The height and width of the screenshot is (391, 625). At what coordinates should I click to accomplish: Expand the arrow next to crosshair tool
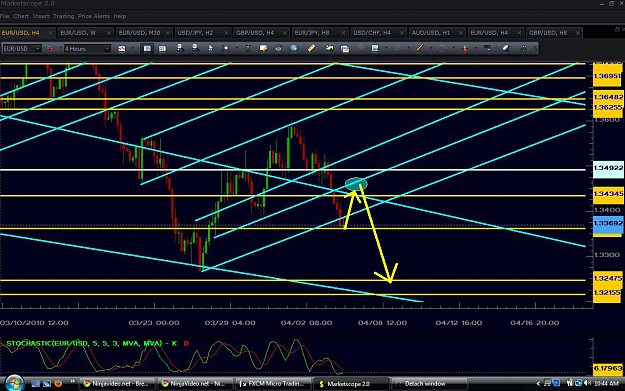pyautogui.click(x=237, y=48)
